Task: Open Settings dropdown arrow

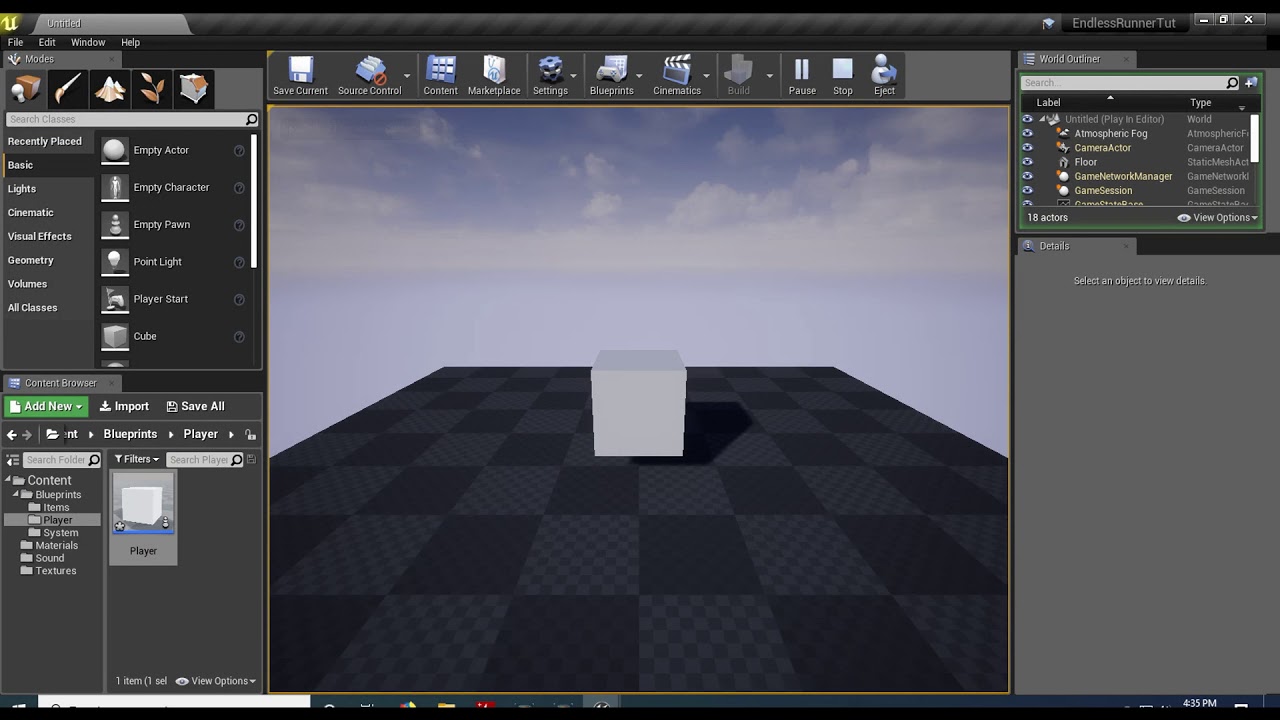Action: point(573,76)
